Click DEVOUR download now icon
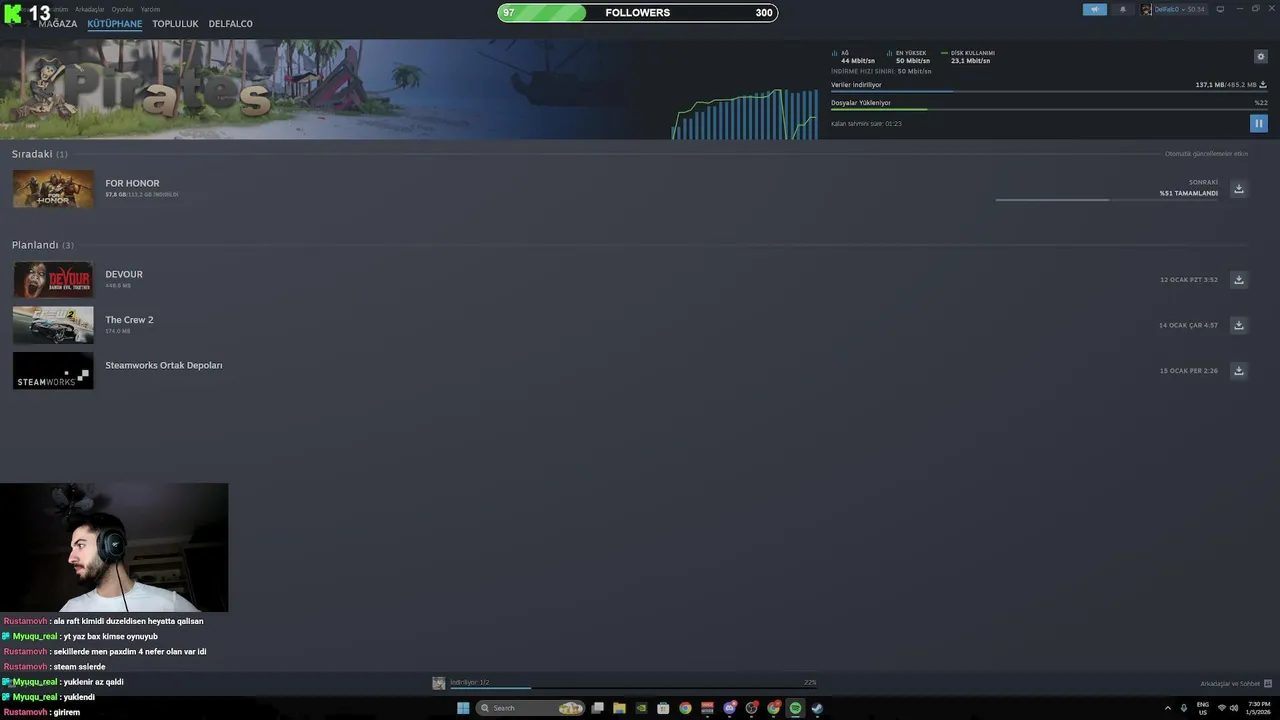Screen dimensions: 1280x720 (1238, 280)
